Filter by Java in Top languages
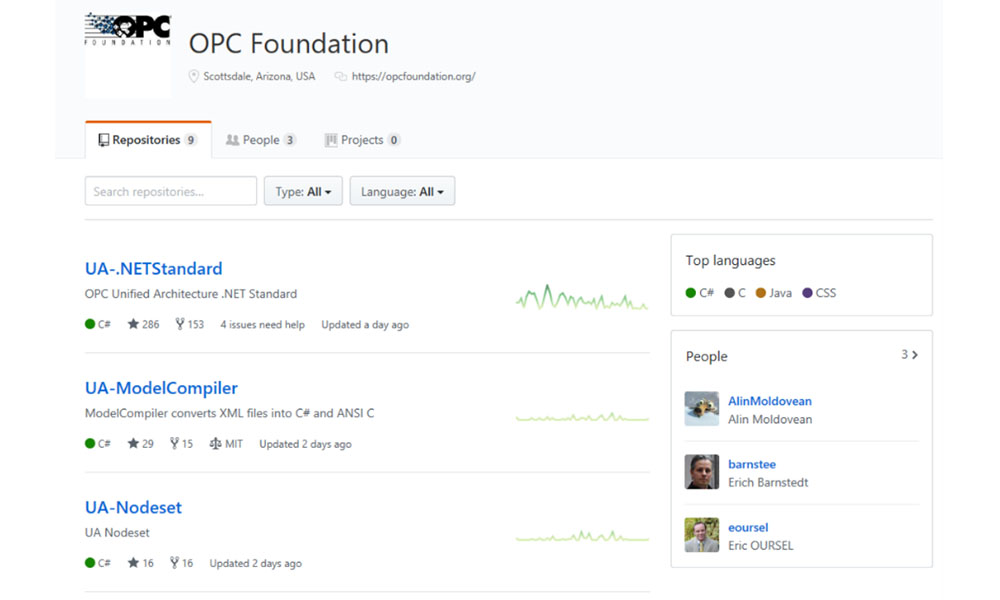Image resolution: width=1000 pixels, height=600 pixels. click(774, 293)
